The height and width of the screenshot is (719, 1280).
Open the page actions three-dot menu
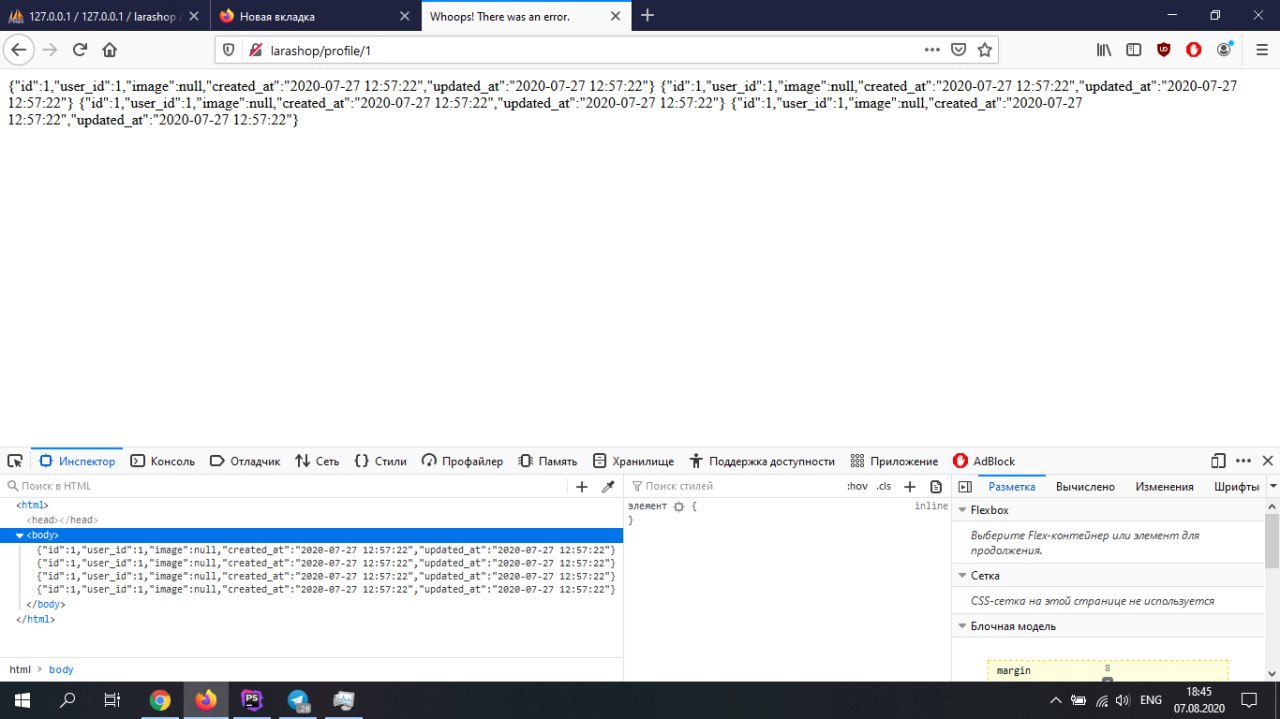[x=932, y=49]
